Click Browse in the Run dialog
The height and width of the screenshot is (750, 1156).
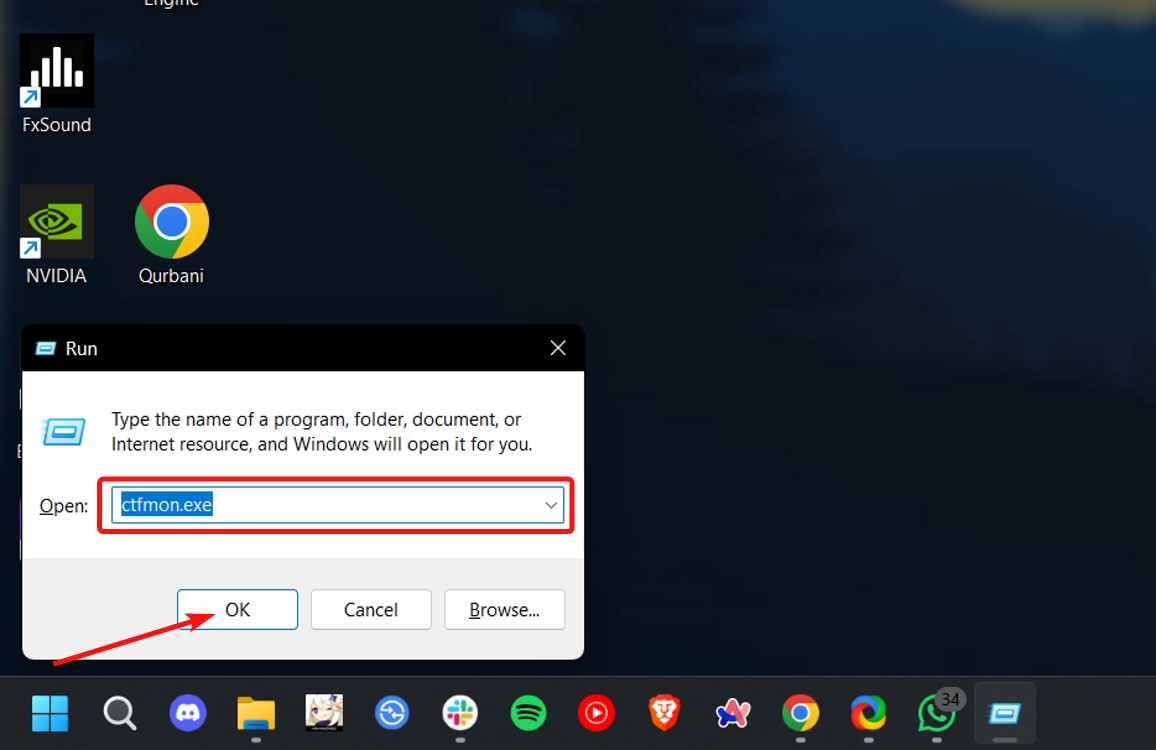tap(504, 609)
